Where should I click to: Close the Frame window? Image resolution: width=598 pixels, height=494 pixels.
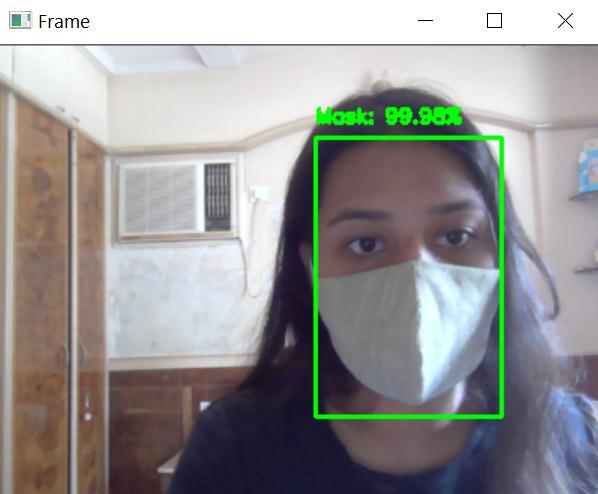tap(565, 21)
